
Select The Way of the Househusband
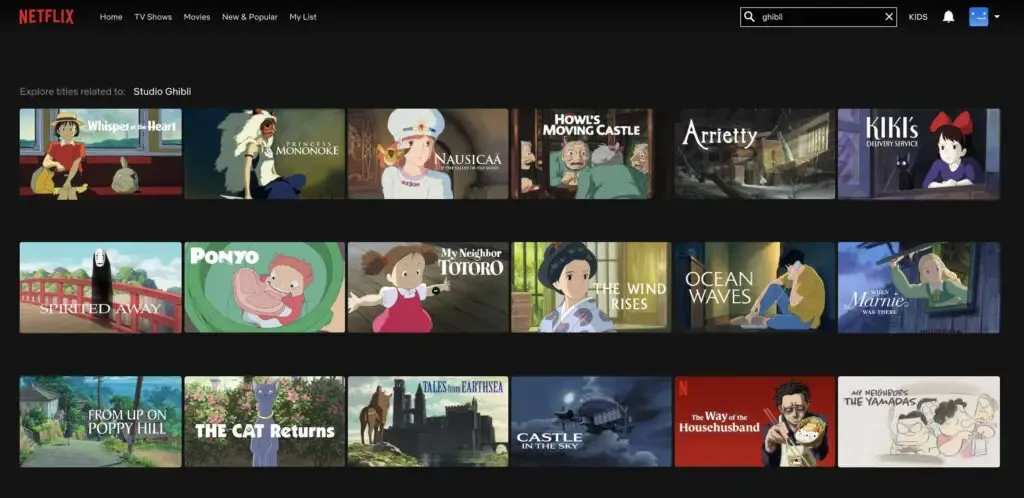pos(754,421)
